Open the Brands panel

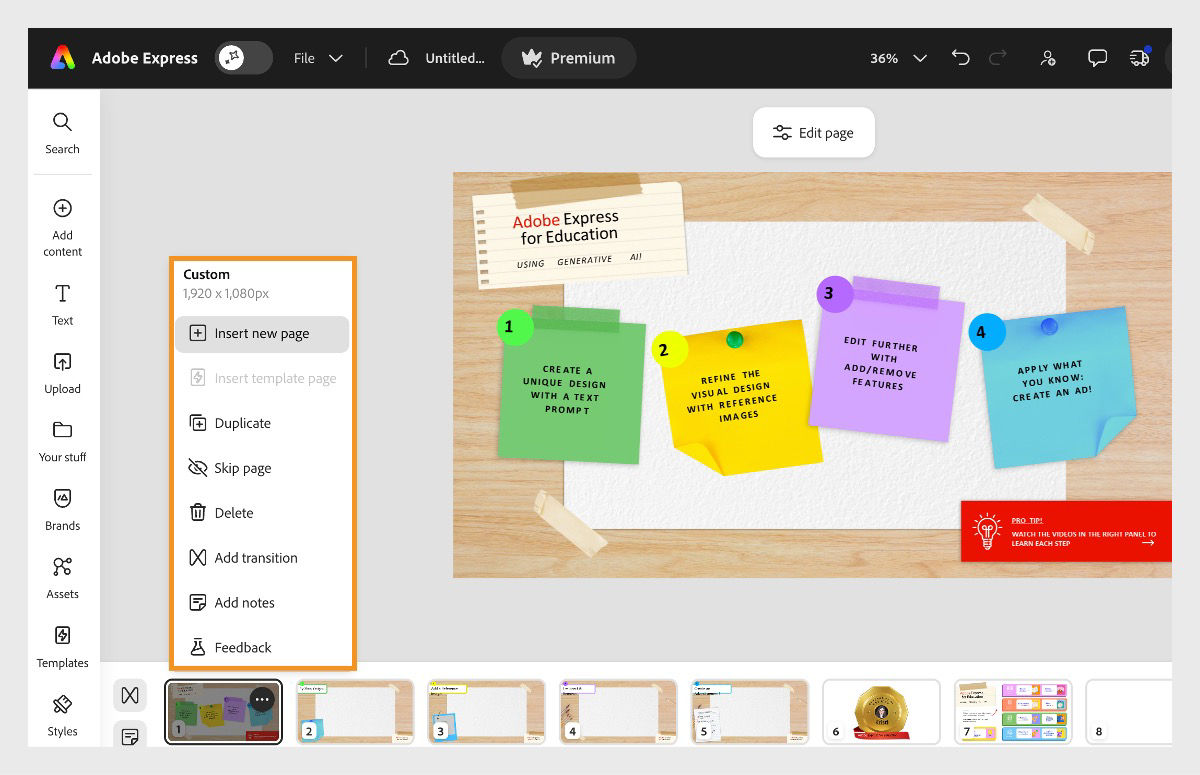pyautogui.click(x=62, y=510)
